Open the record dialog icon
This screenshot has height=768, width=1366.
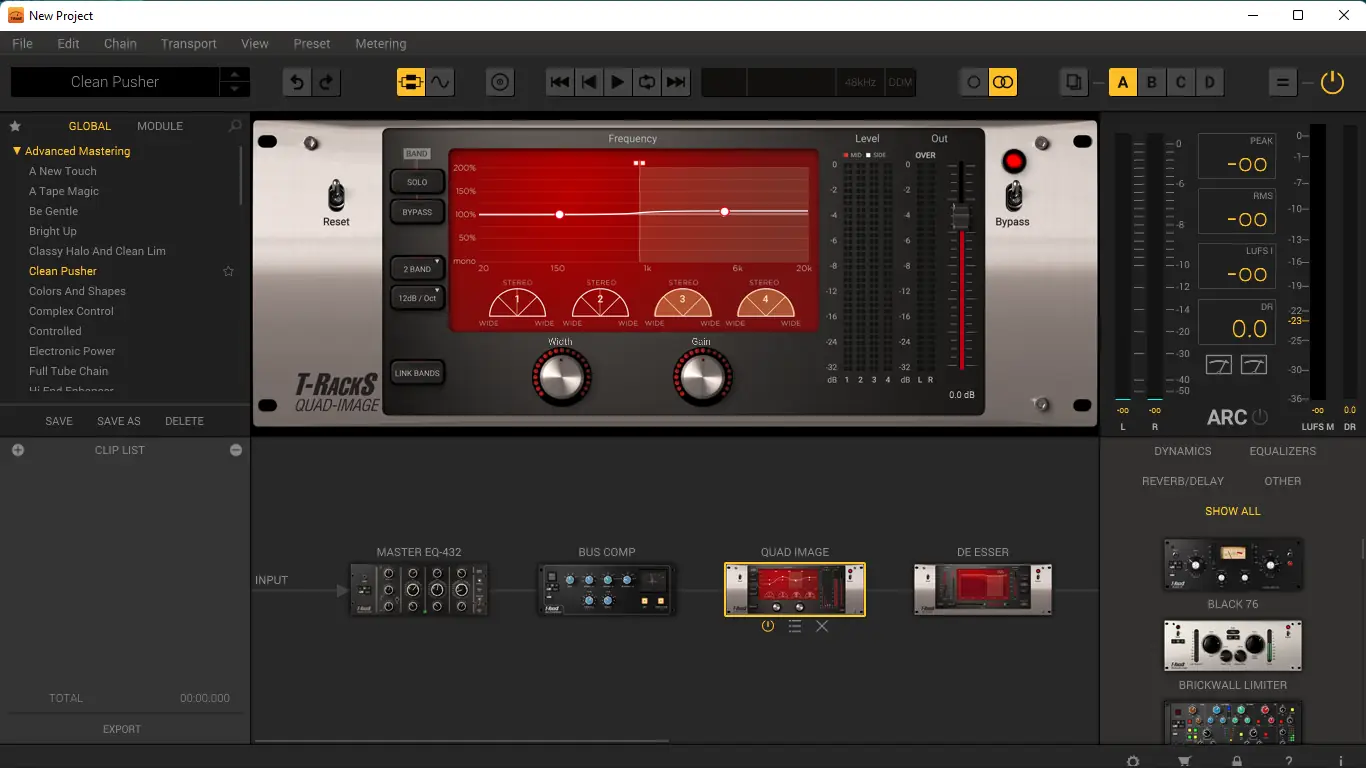[x=500, y=82]
